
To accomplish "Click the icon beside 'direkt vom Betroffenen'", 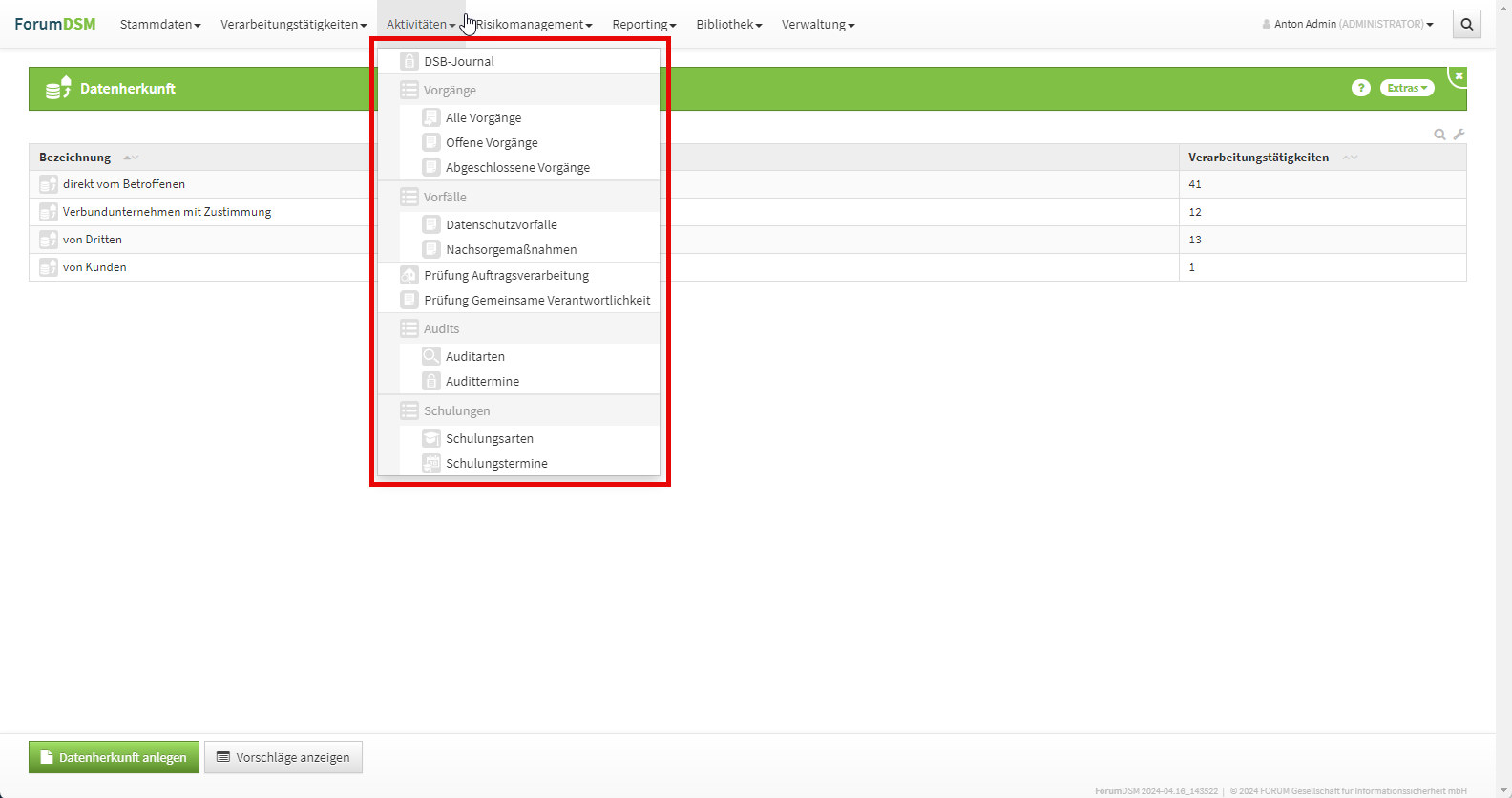I will (x=48, y=184).
